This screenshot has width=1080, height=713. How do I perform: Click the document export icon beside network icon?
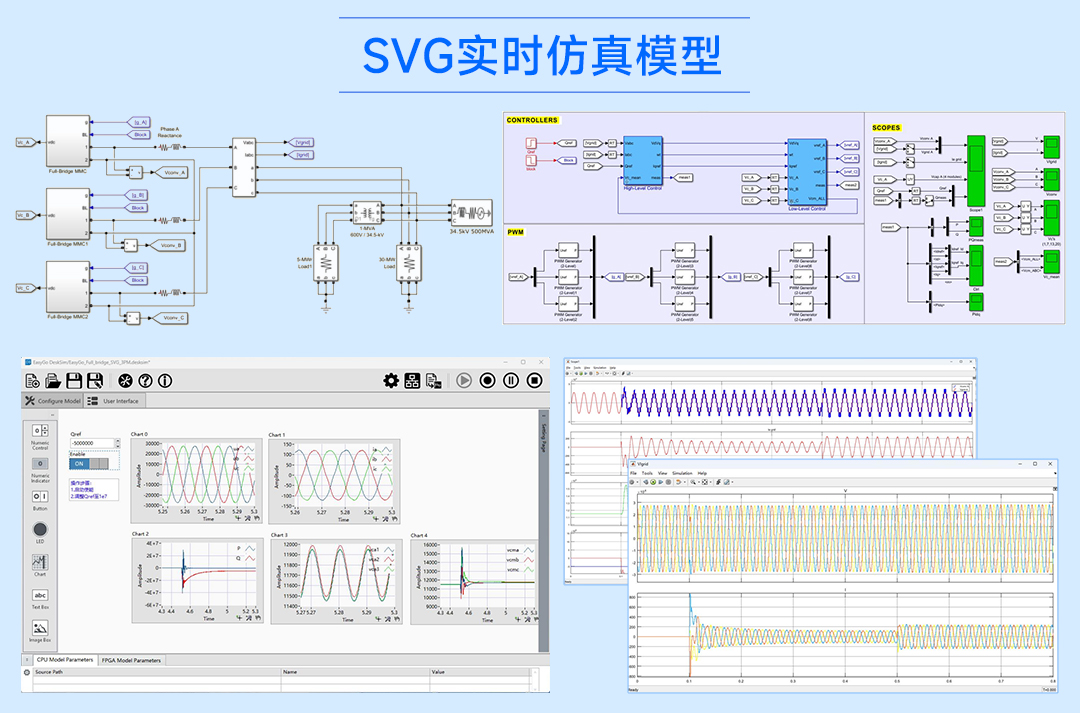tap(433, 380)
